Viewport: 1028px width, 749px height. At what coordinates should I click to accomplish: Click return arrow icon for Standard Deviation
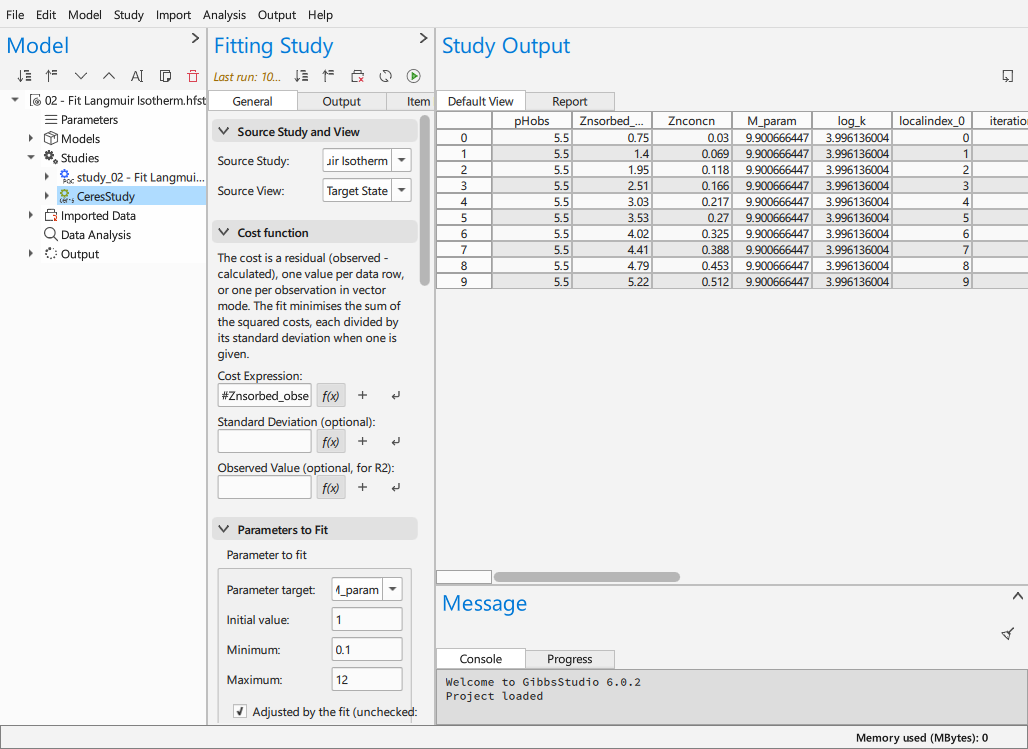tap(395, 441)
